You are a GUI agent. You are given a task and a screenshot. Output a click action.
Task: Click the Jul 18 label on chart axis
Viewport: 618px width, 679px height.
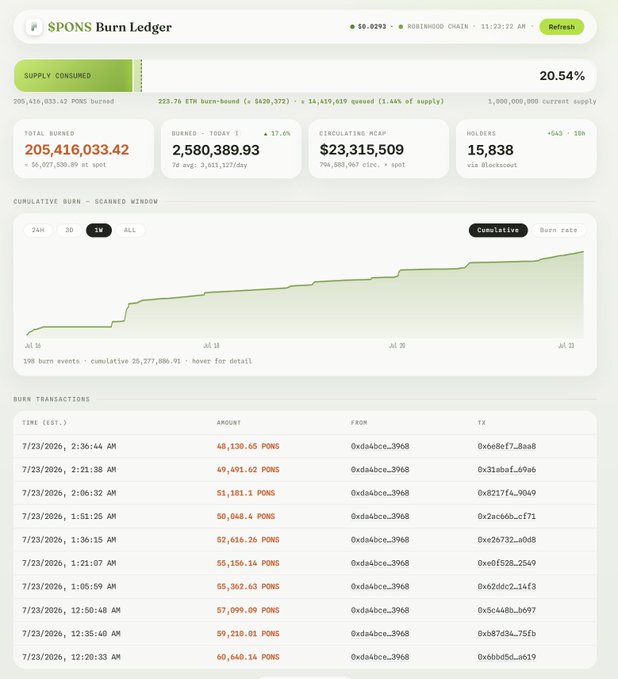pyautogui.click(x=211, y=346)
